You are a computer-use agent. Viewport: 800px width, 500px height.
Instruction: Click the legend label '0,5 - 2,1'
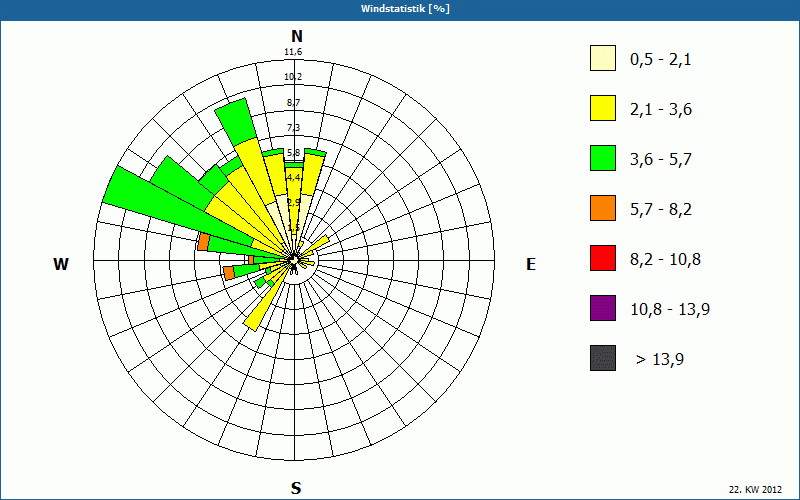(x=661, y=60)
